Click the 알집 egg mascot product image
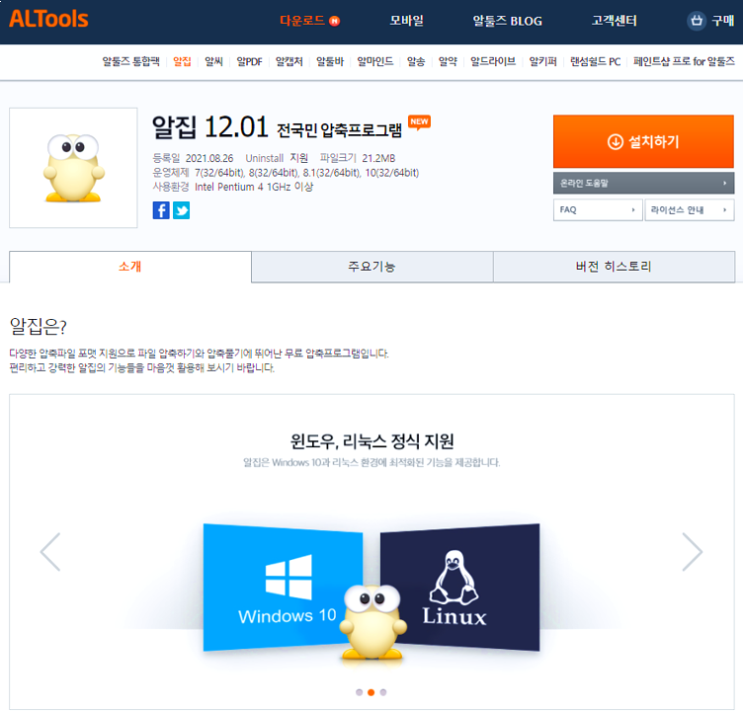This screenshot has width=743, height=711. pos(73,168)
